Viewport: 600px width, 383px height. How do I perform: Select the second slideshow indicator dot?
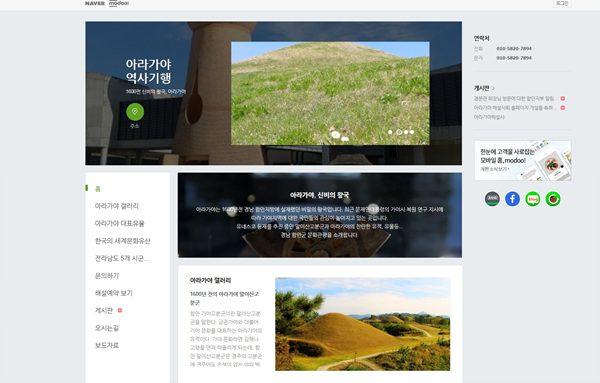click(x=399, y=132)
